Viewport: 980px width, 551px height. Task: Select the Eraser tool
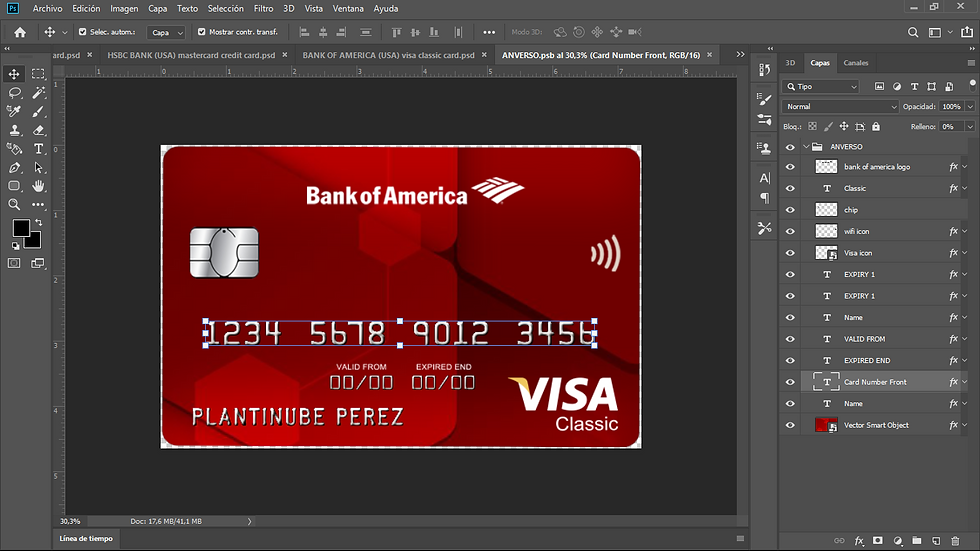click(x=38, y=130)
